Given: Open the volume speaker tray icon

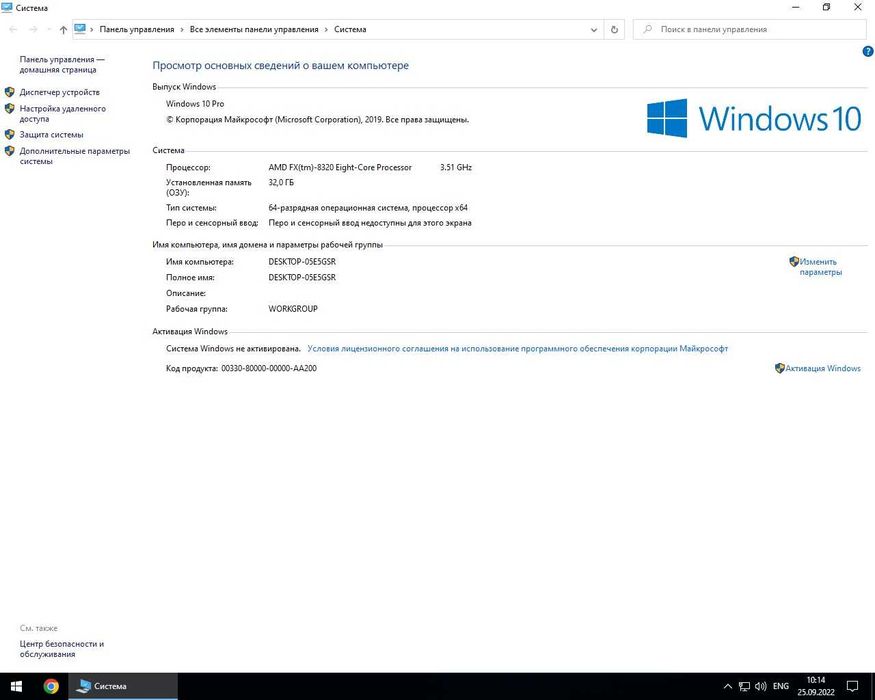Looking at the screenshot, I should pyautogui.click(x=760, y=686).
